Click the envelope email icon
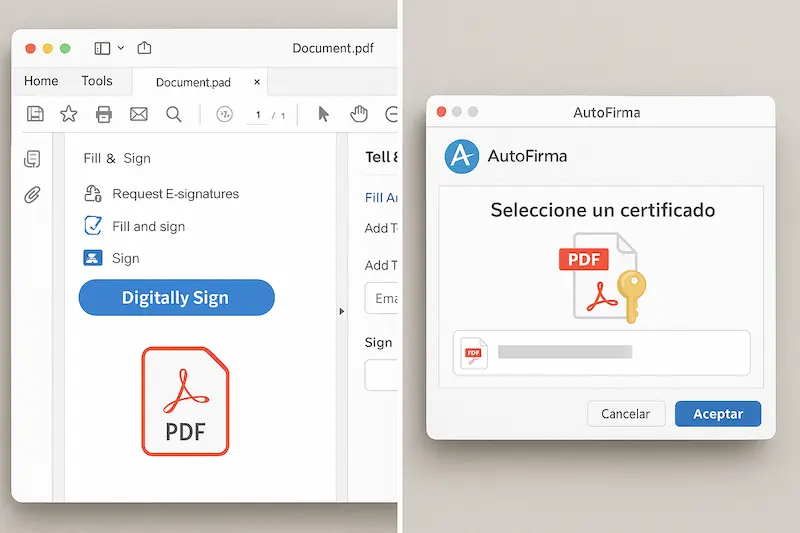800x533 pixels. click(139, 114)
